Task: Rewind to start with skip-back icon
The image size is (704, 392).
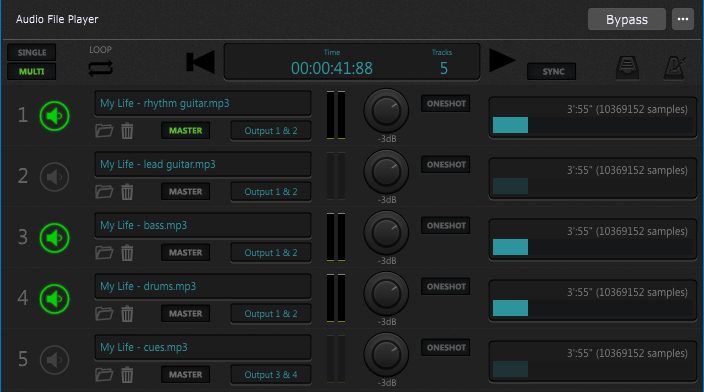Action: (x=200, y=62)
